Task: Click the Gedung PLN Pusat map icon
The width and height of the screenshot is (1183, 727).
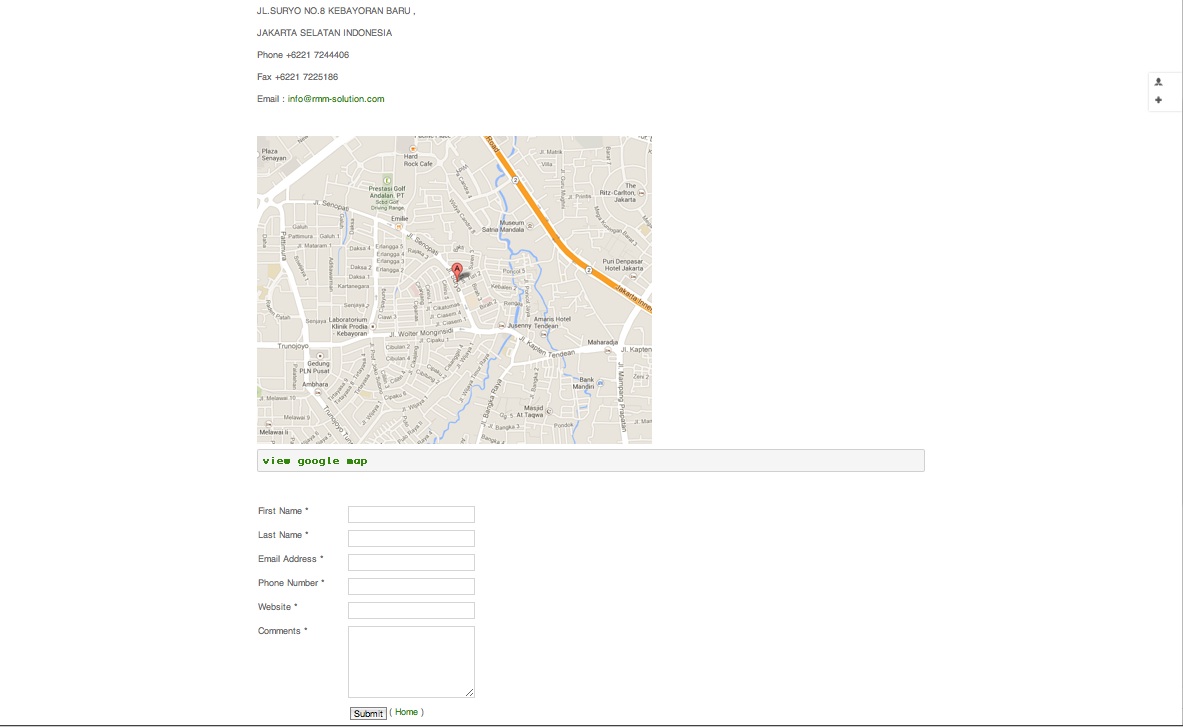Action: click(x=320, y=356)
